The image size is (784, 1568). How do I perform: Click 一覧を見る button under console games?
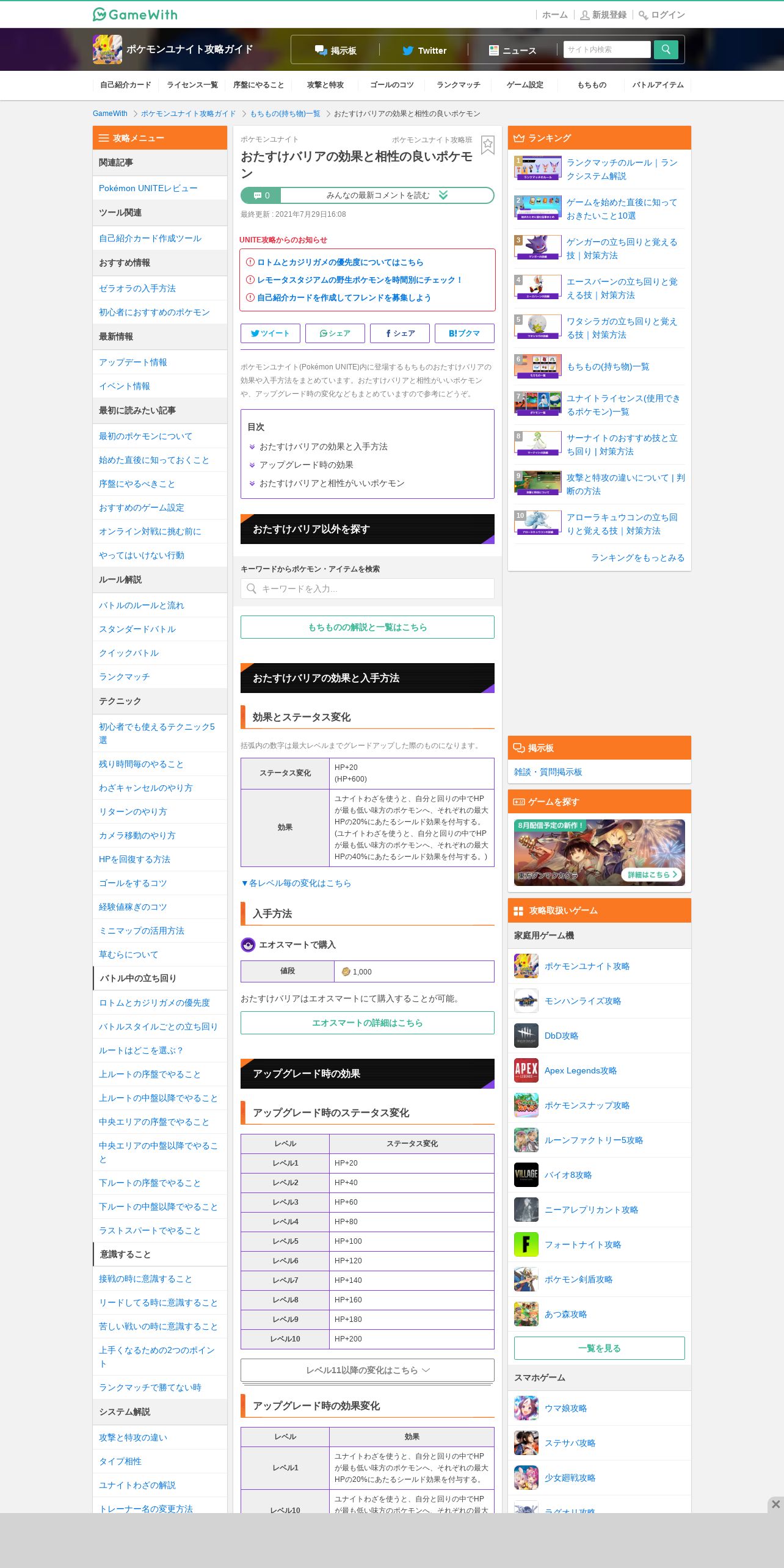[600, 1348]
